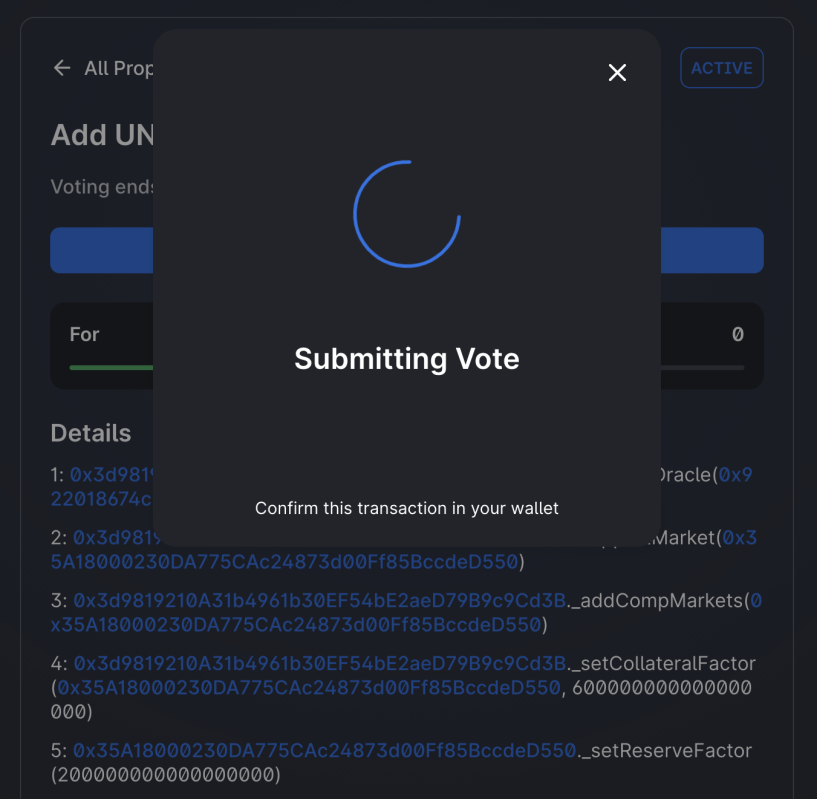Click the Details section heading
Image resolution: width=817 pixels, height=799 pixels.
point(91,433)
